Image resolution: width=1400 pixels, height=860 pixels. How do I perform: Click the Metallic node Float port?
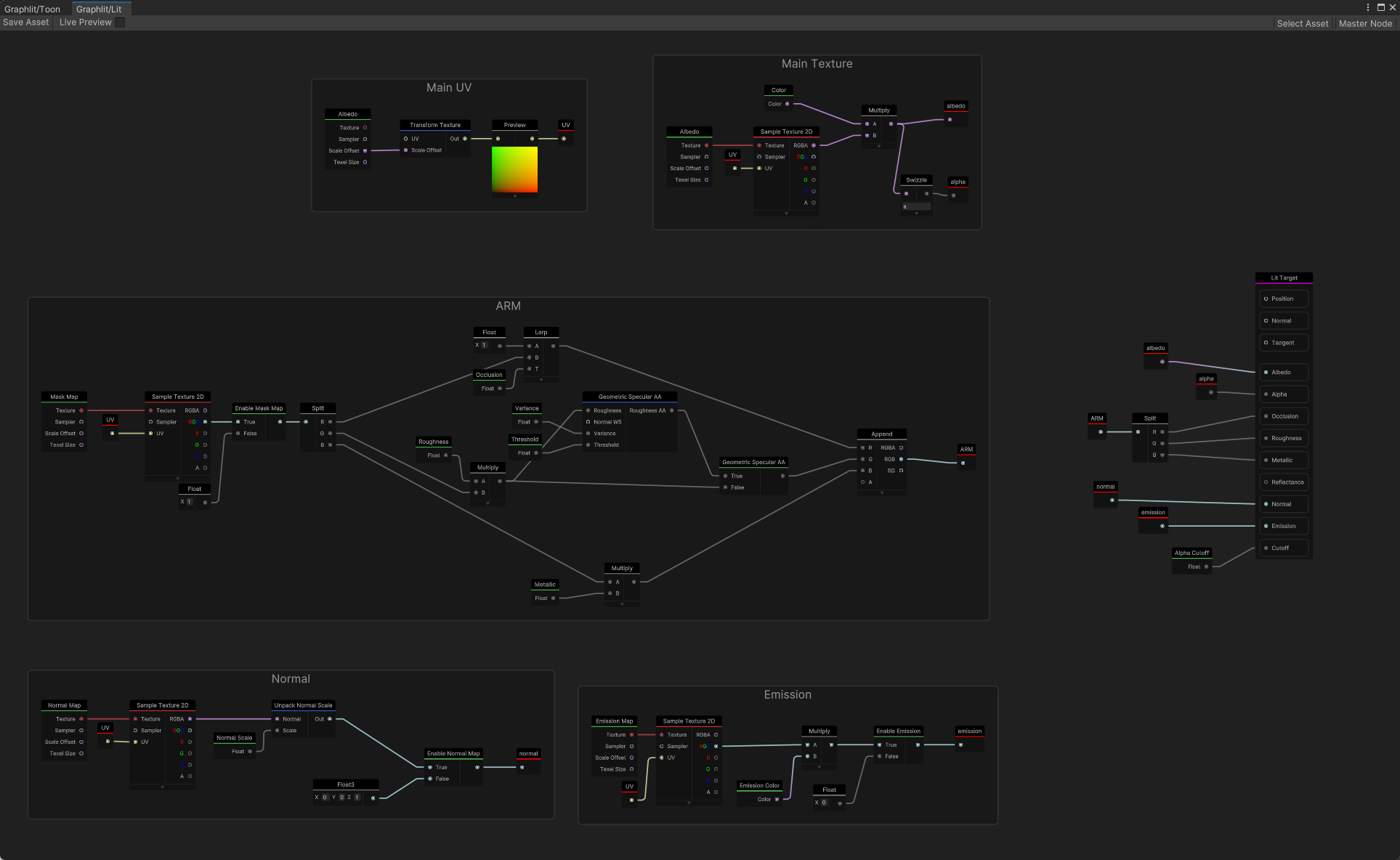(x=553, y=599)
